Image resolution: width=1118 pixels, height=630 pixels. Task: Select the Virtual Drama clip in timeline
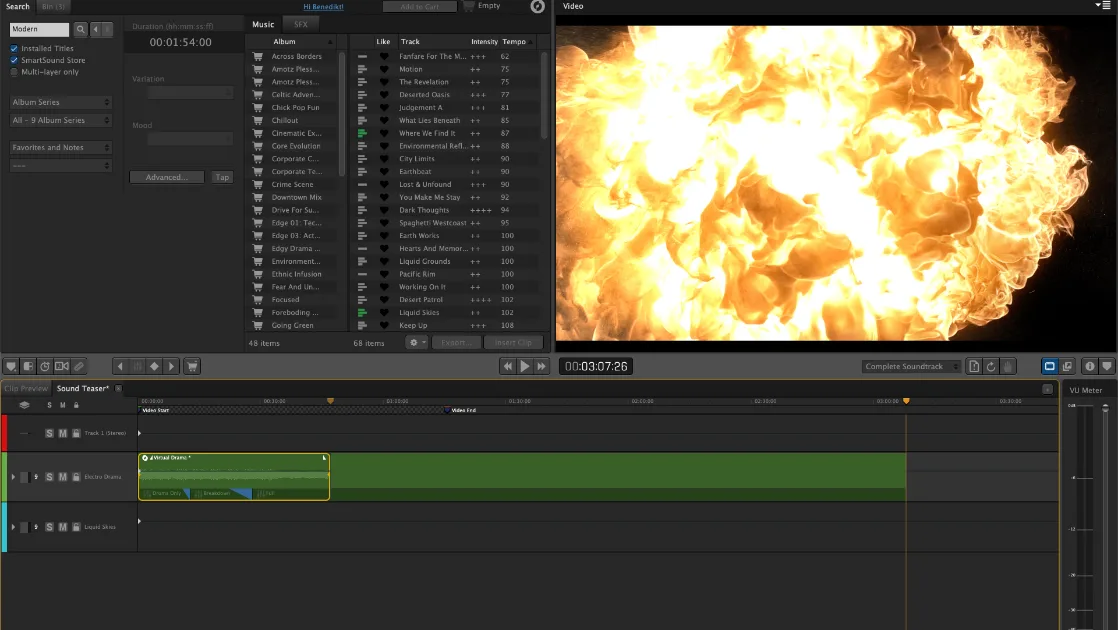click(234, 477)
